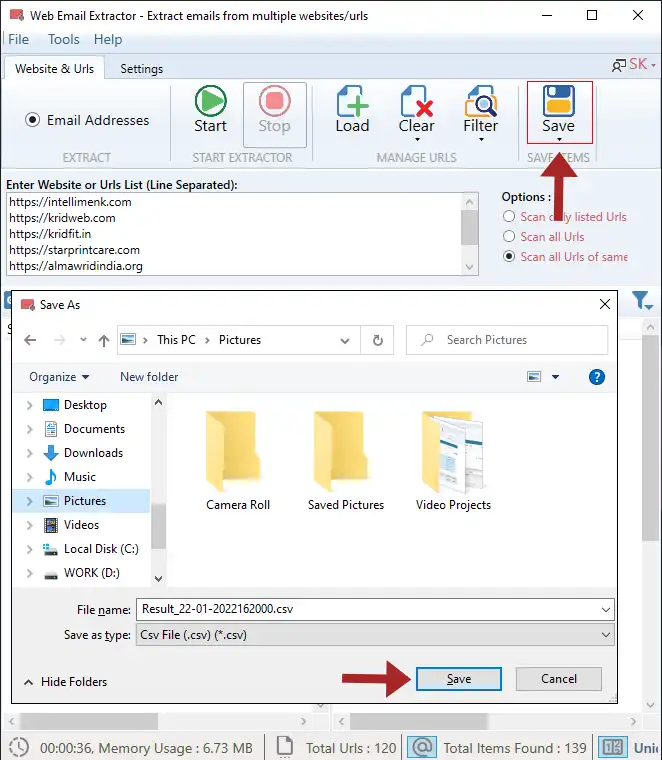This screenshot has height=760, width=662.
Task: Select Desktop in the navigation tree
Action: point(85,405)
